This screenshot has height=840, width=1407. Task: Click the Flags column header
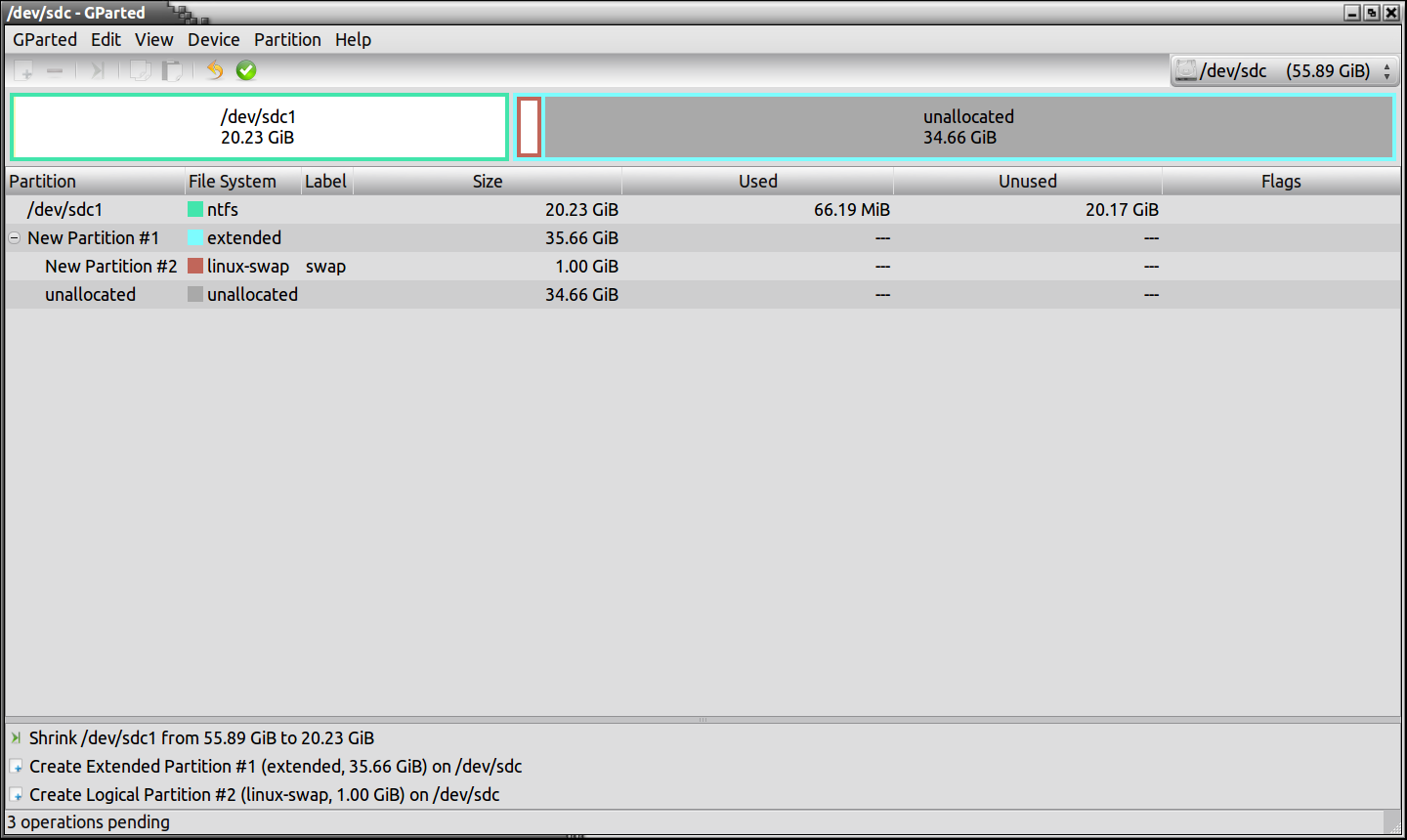(x=1281, y=182)
